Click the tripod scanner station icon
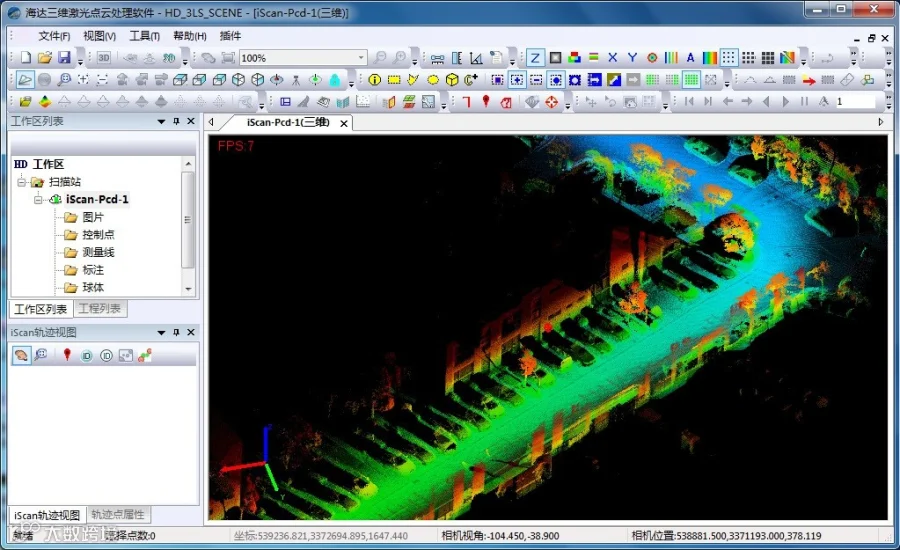The width and height of the screenshot is (900, 550). pos(296,80)
